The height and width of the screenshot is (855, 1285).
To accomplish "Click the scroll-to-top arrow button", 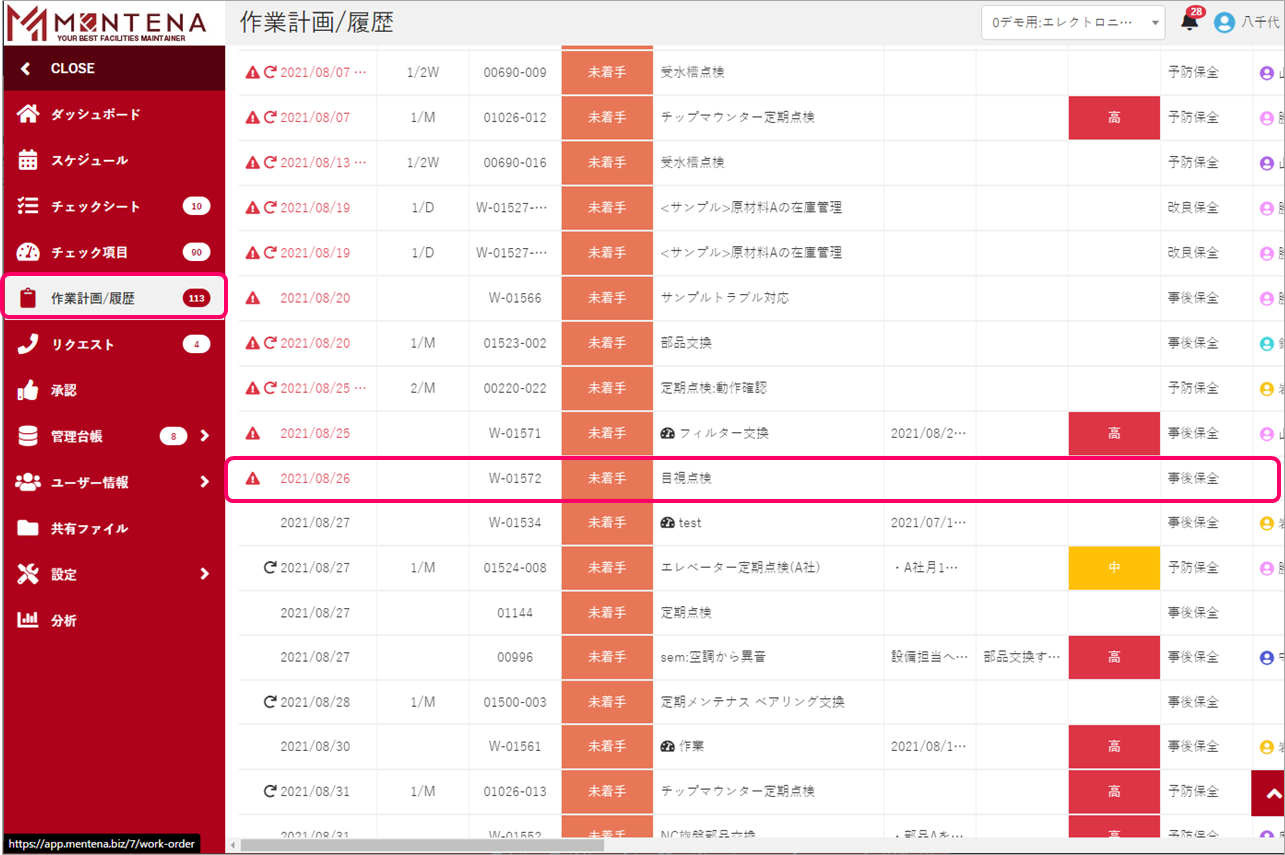I will (1267, 793).
